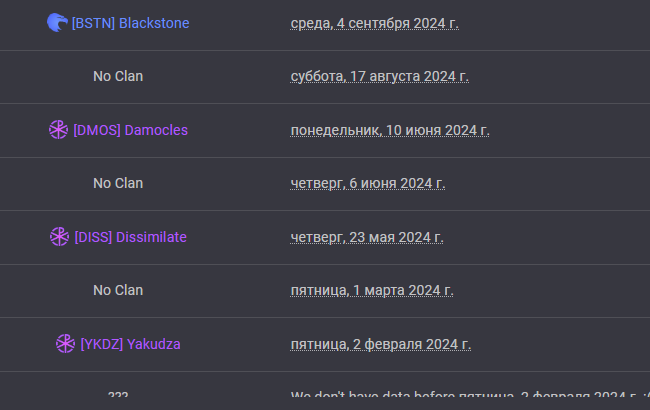Select No Clan entry beside 17 августа date

pos(118,76)
